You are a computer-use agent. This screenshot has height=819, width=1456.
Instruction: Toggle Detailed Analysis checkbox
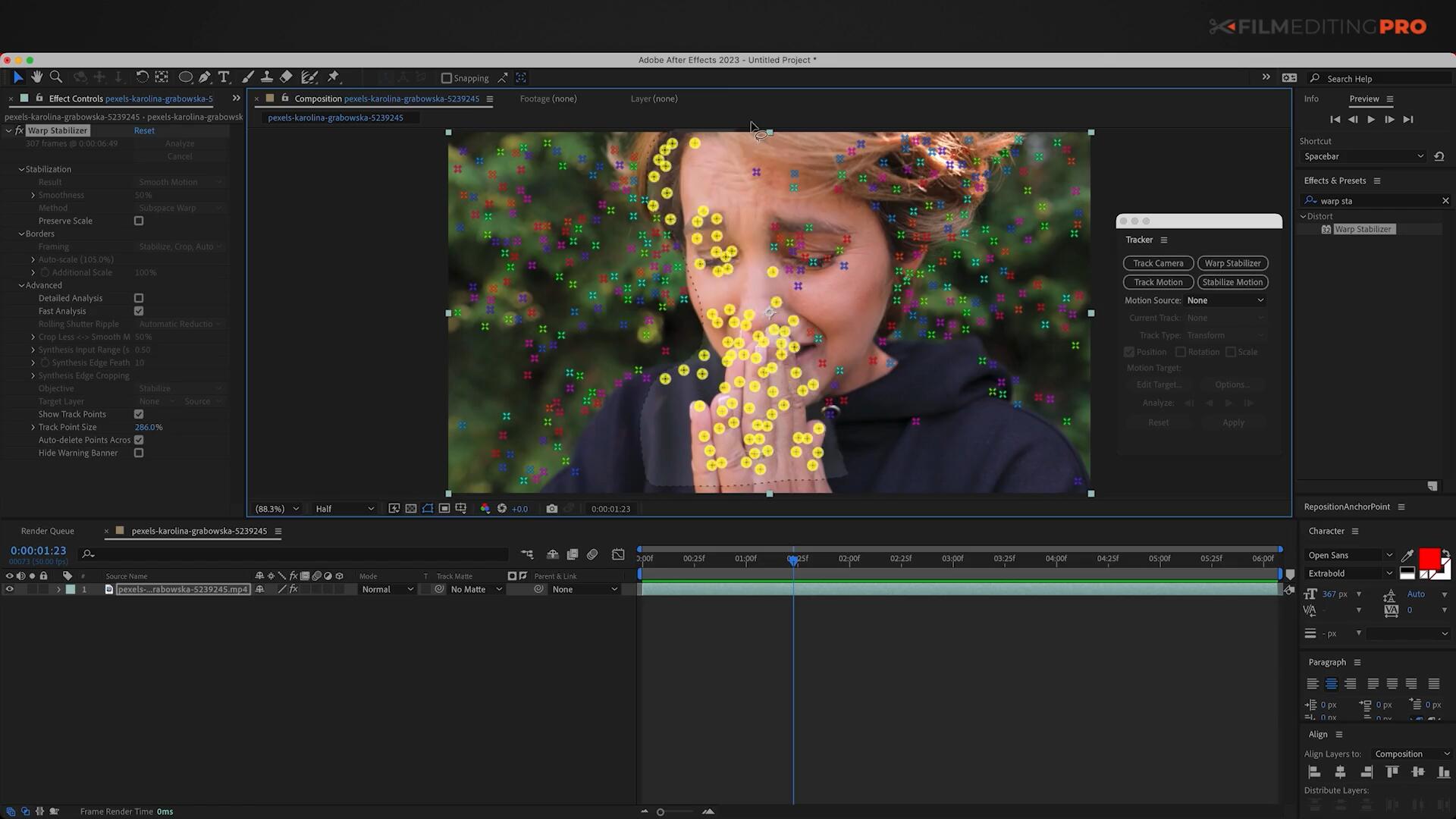pos(137,297)
